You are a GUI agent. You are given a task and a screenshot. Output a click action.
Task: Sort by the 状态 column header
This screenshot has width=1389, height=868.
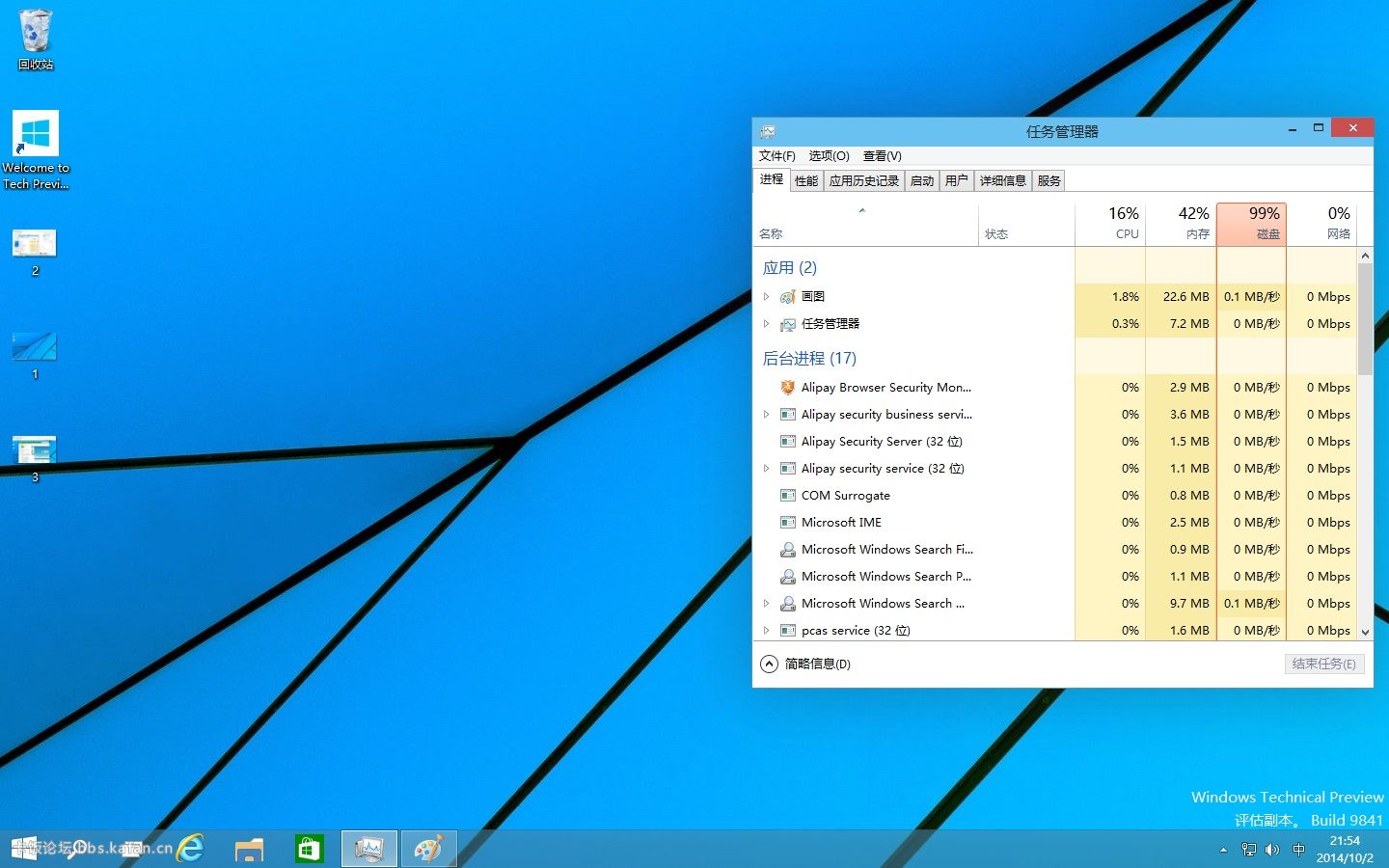click(1026, 225)
